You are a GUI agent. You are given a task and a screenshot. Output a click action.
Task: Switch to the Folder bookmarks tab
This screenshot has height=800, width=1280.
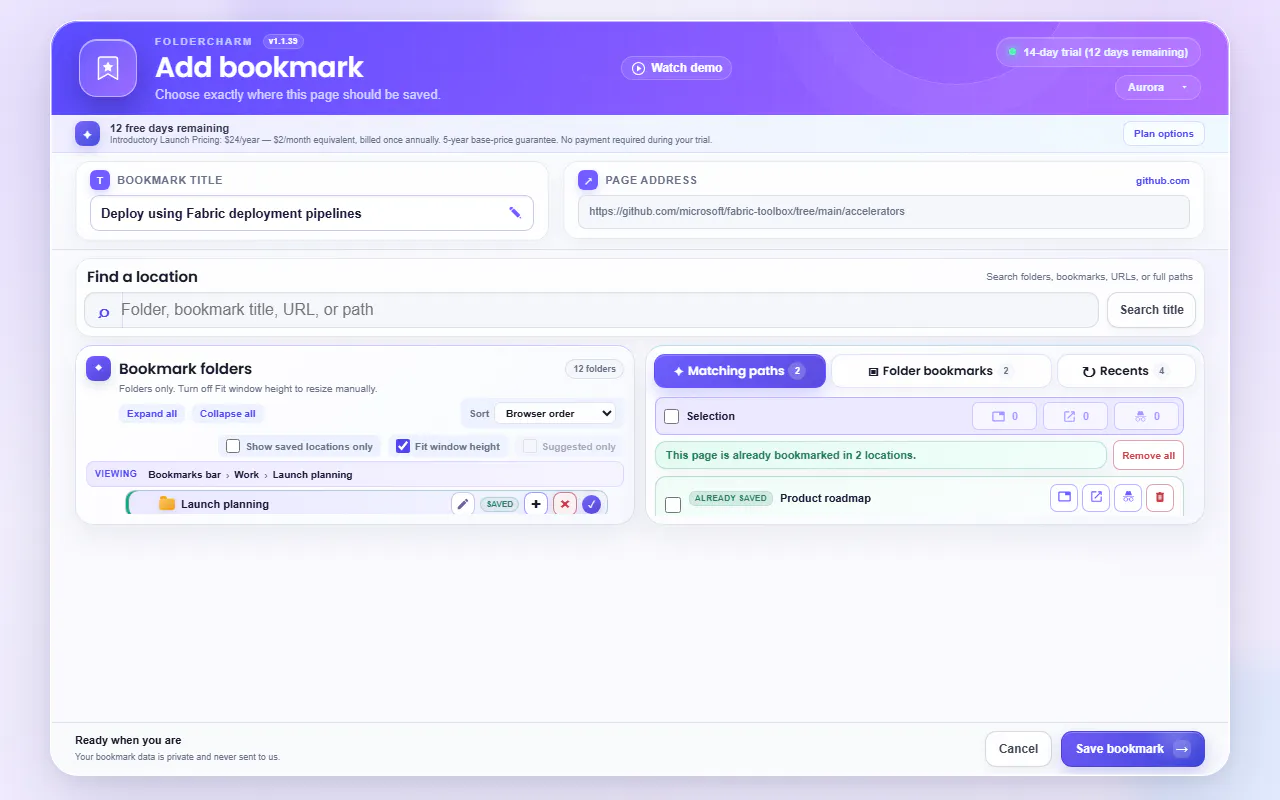[941, 371]
